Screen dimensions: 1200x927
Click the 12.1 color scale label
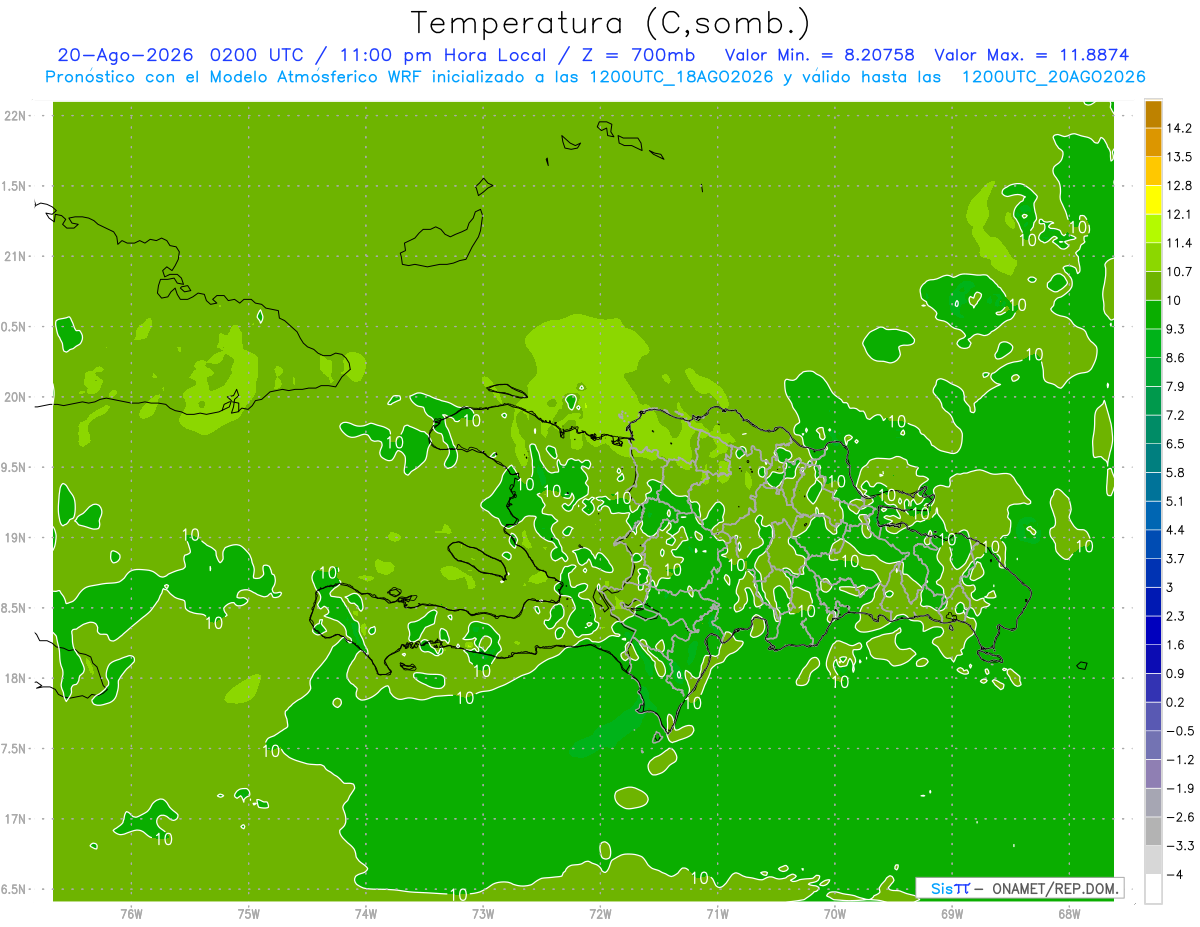(x=1179, y=214)
